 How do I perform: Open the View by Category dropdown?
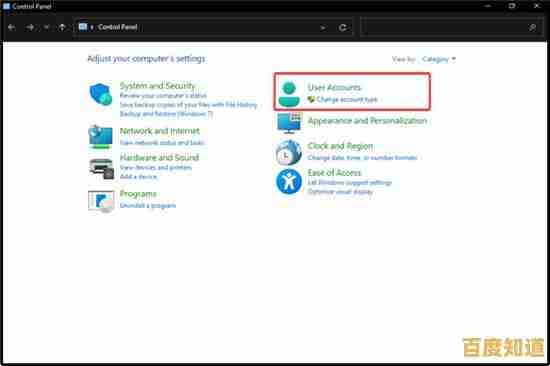[439, 59]
